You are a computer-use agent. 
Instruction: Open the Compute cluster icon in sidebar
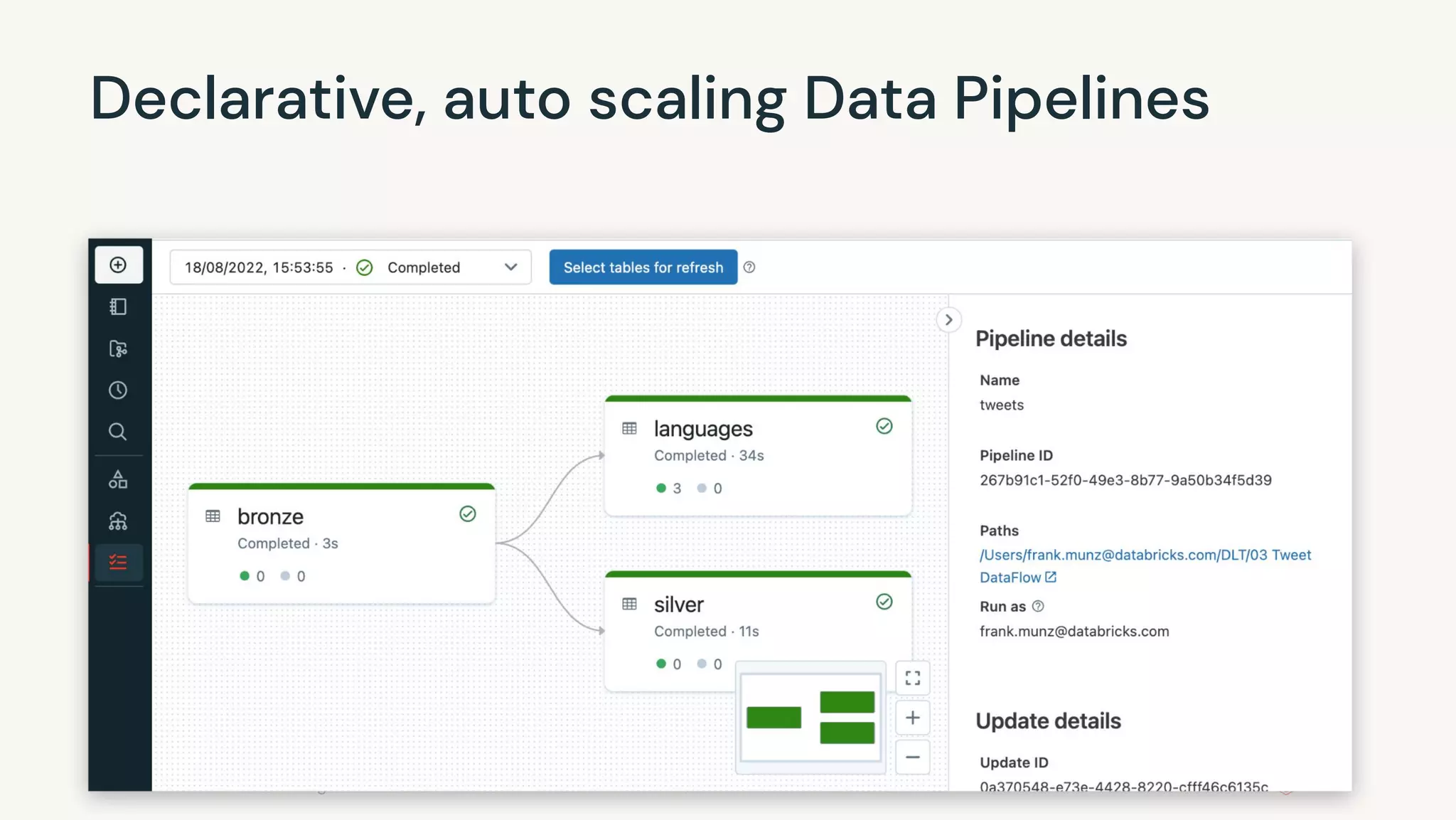pyautogui.click(x=118, y=521)
